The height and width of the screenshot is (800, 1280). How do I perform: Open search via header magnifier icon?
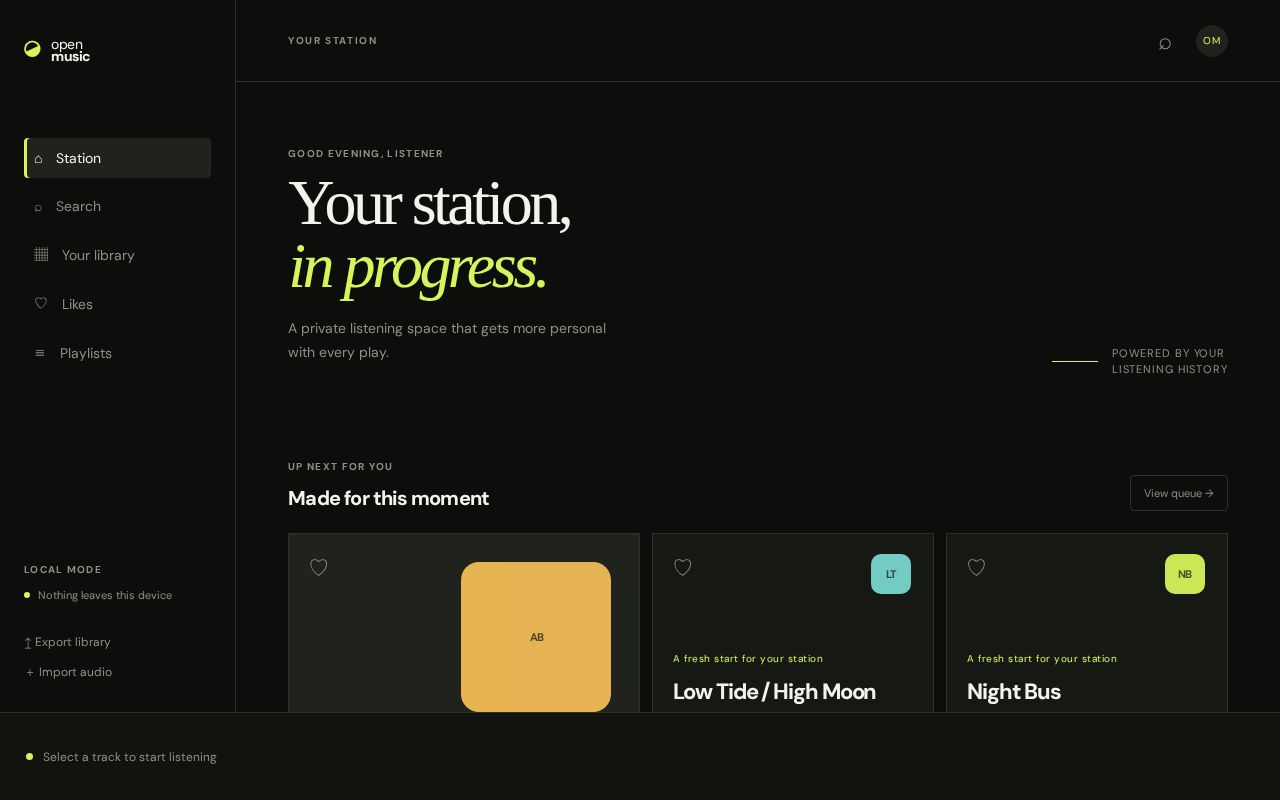coord(1165,43)
